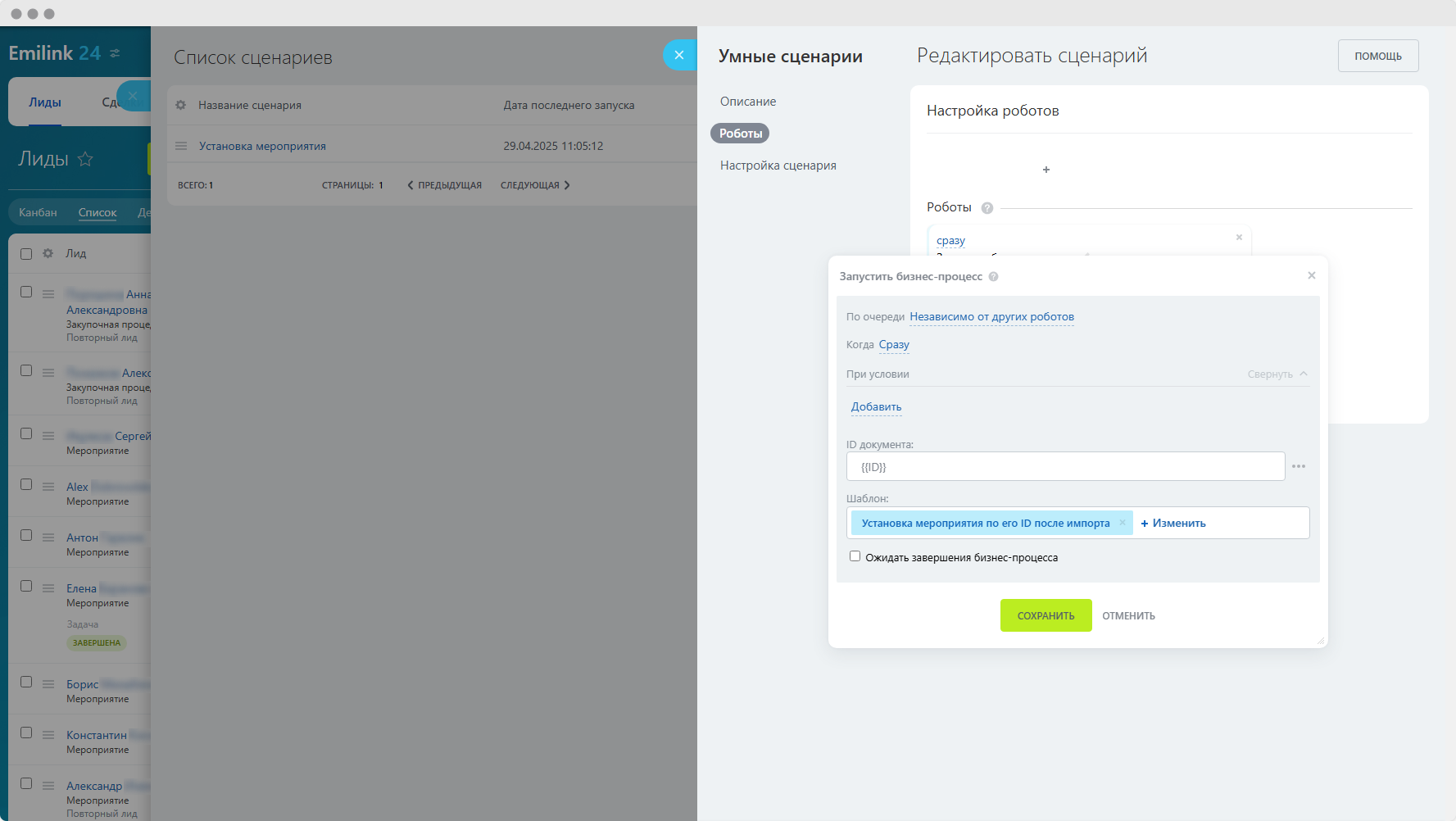Close the Запустить бизнес-процесс dialog
Viewport: 1456px width, 821px height.
1311,275
